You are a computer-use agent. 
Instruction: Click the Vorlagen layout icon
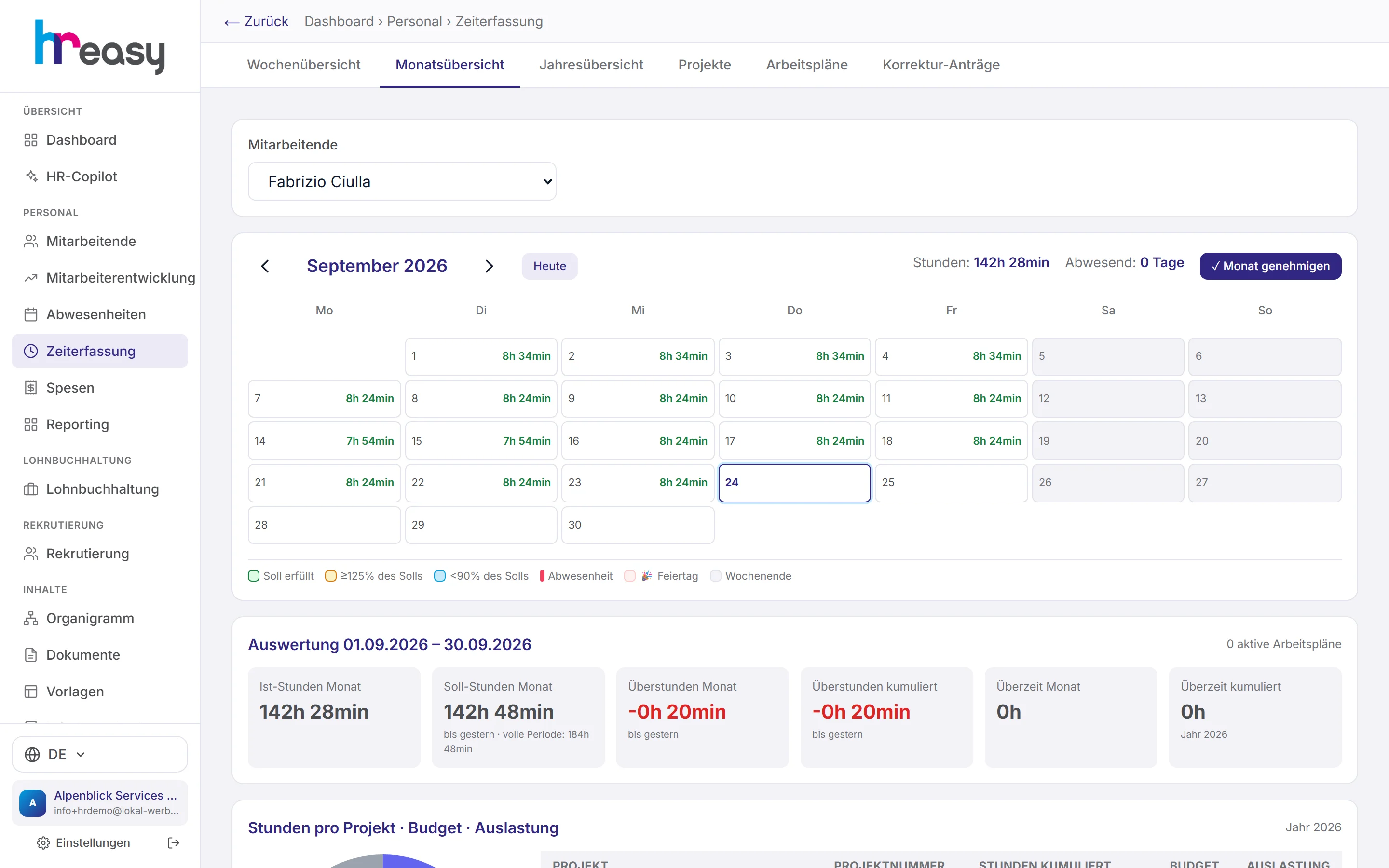pyautogui.click(x=31, y=692)
